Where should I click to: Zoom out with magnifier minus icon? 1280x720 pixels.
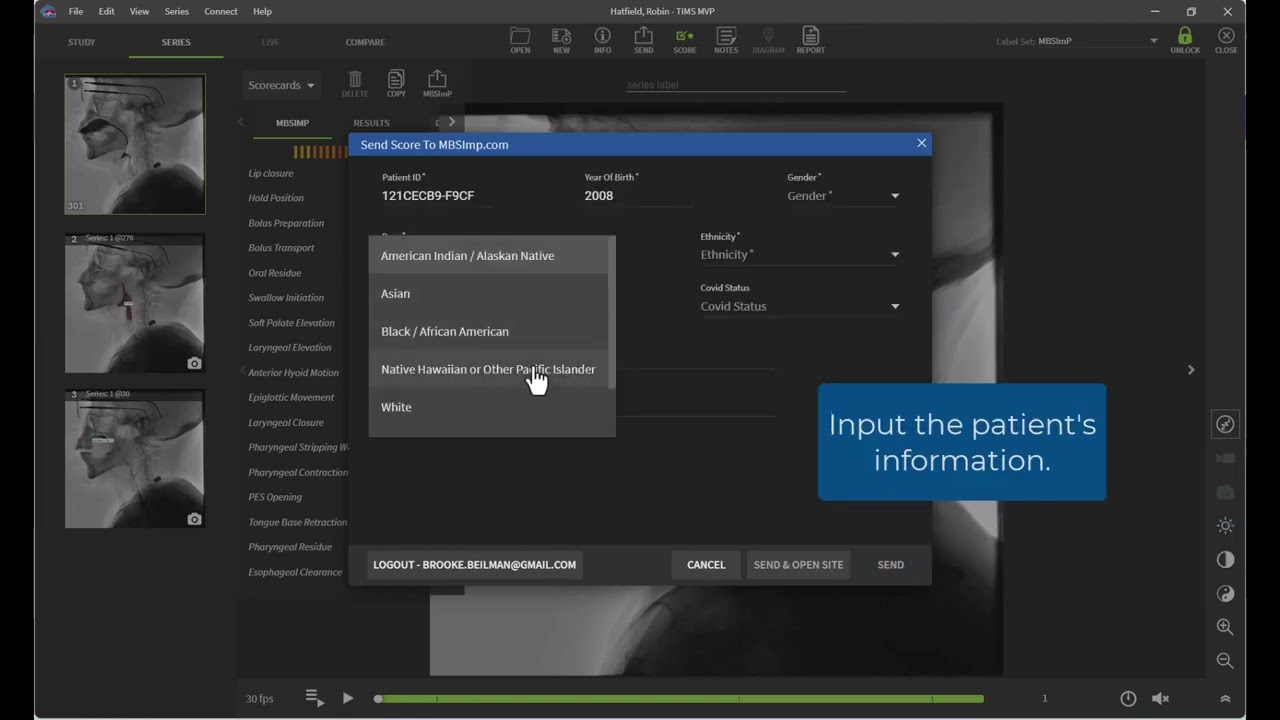[1225, 660]
